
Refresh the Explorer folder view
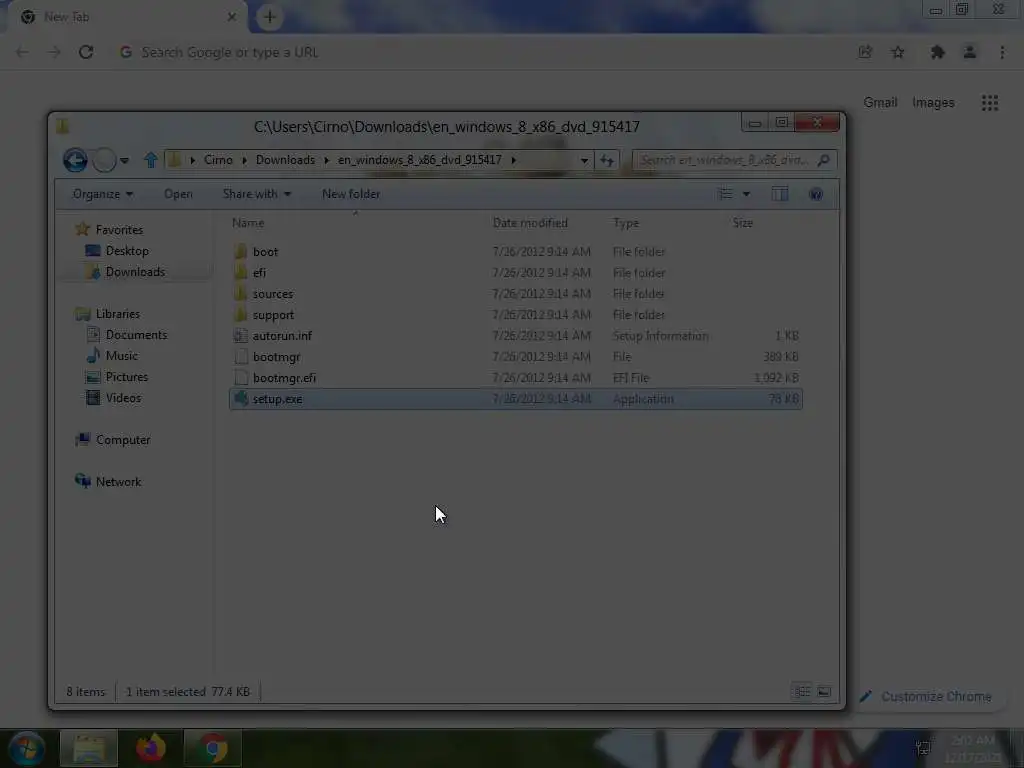coord(607,161)
